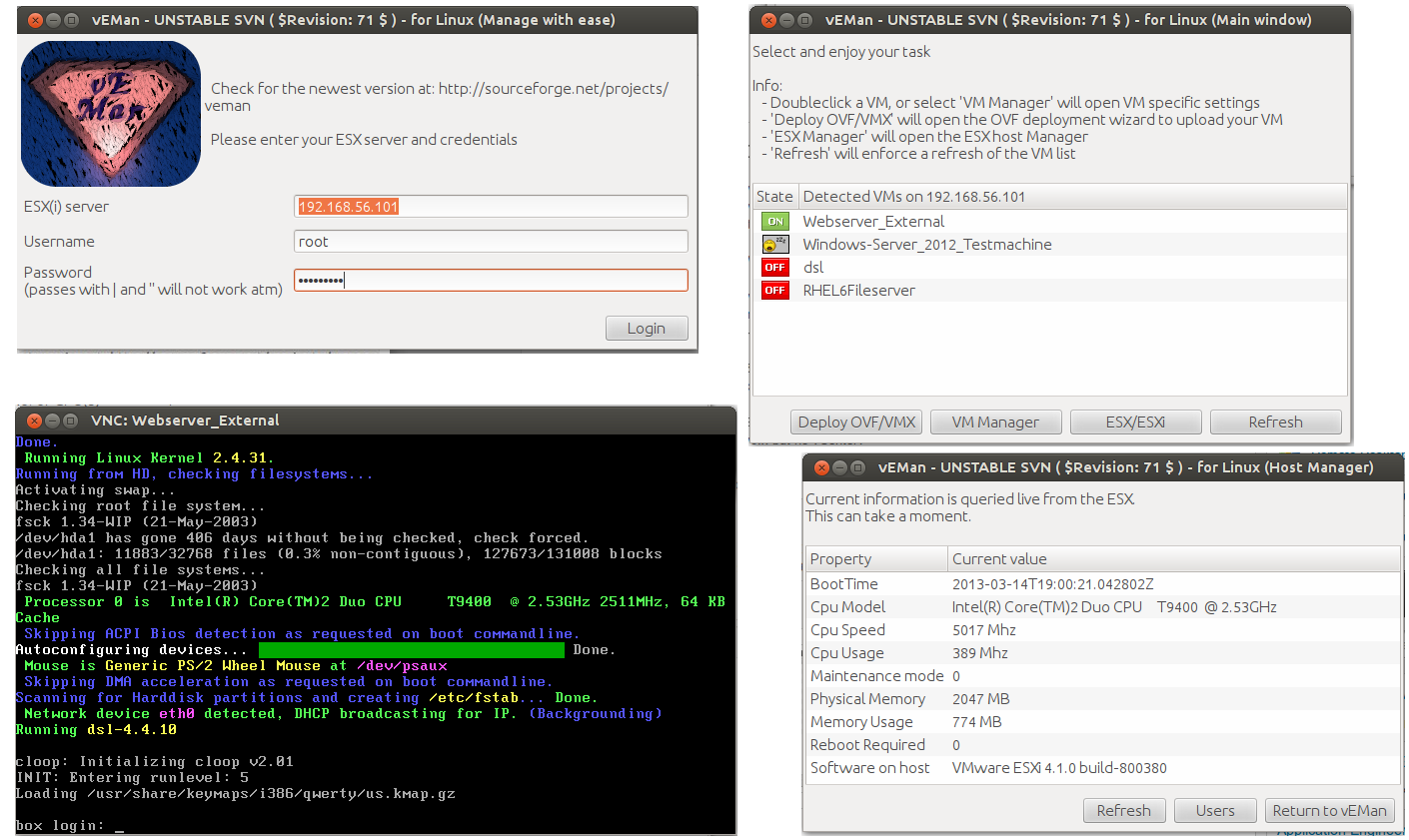Click the green ON state icon for Webserver_External
Viewport: 1409px width, 840px height.
click(x=774, y=221)
